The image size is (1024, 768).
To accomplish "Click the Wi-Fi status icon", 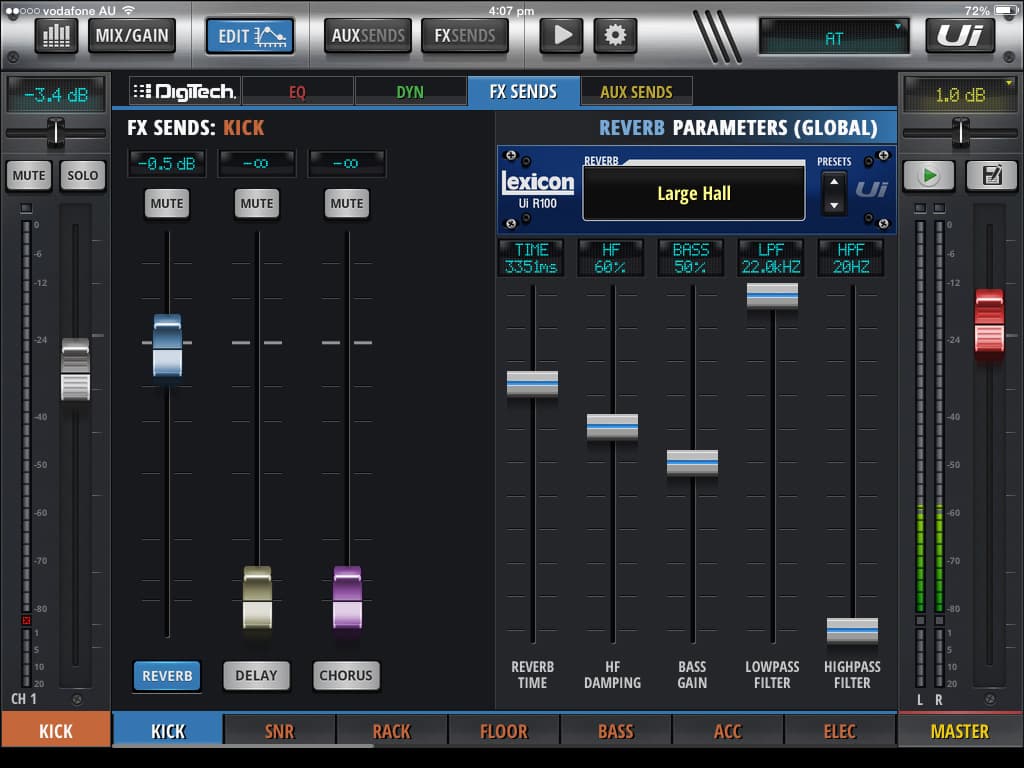I will [x=128, y=10].
